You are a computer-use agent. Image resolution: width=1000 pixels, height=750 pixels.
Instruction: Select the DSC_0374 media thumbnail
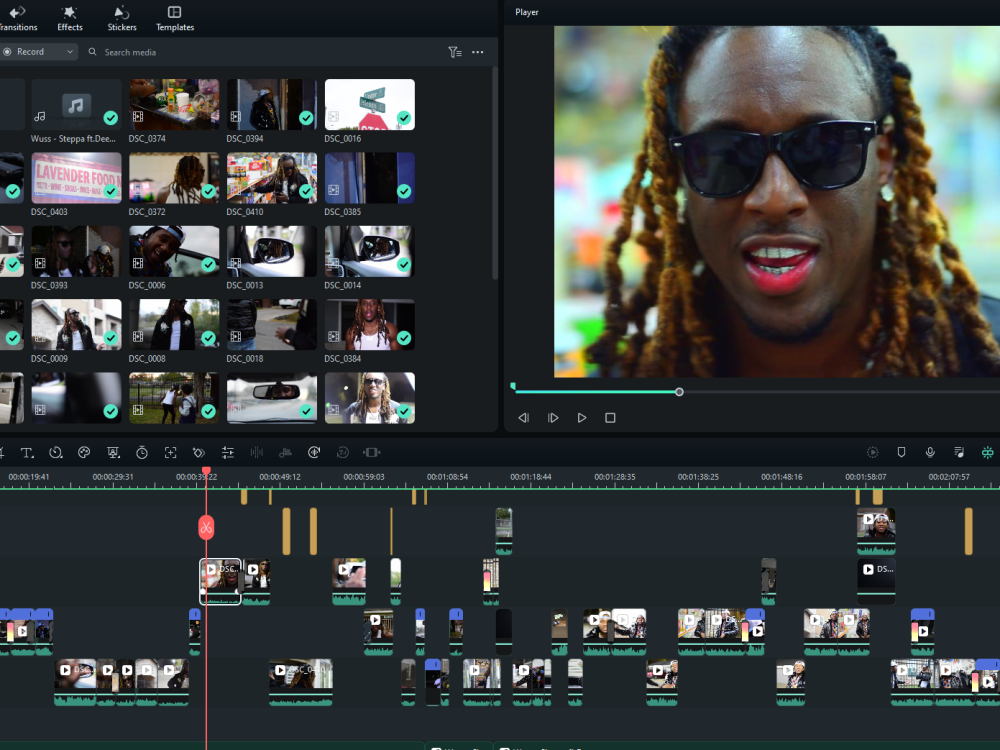coord(174,105)
